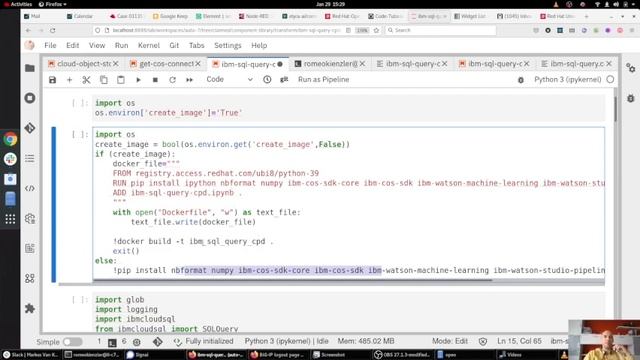Open the Debugger panel in right sidebar
640x360 pixels.
coord(631,98)
